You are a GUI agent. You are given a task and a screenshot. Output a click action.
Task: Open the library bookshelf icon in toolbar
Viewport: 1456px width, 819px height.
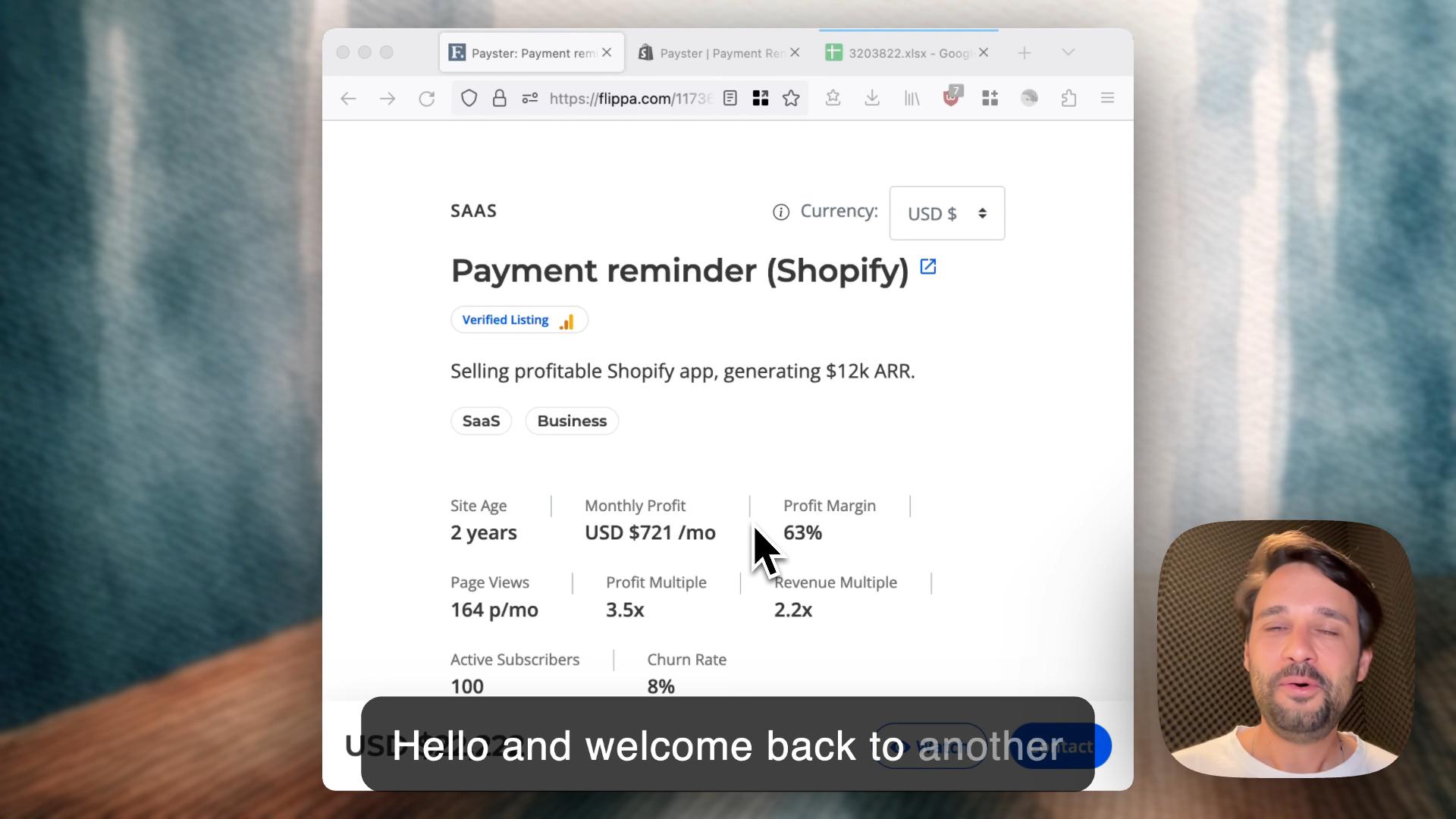tap(912, 99)
